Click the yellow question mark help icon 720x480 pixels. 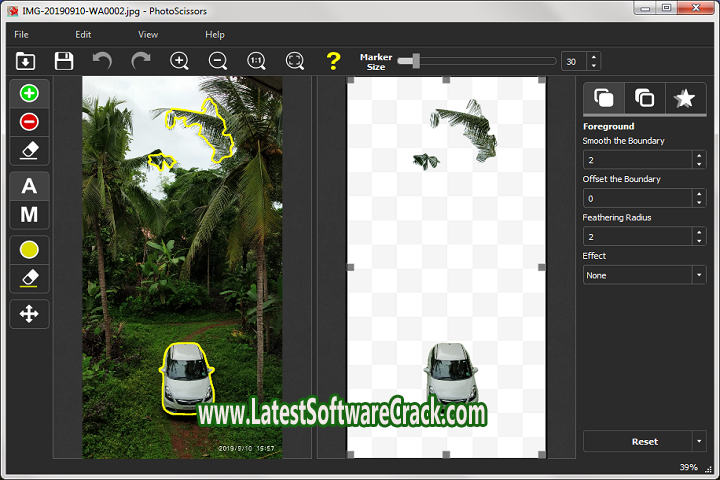point(333,61)
